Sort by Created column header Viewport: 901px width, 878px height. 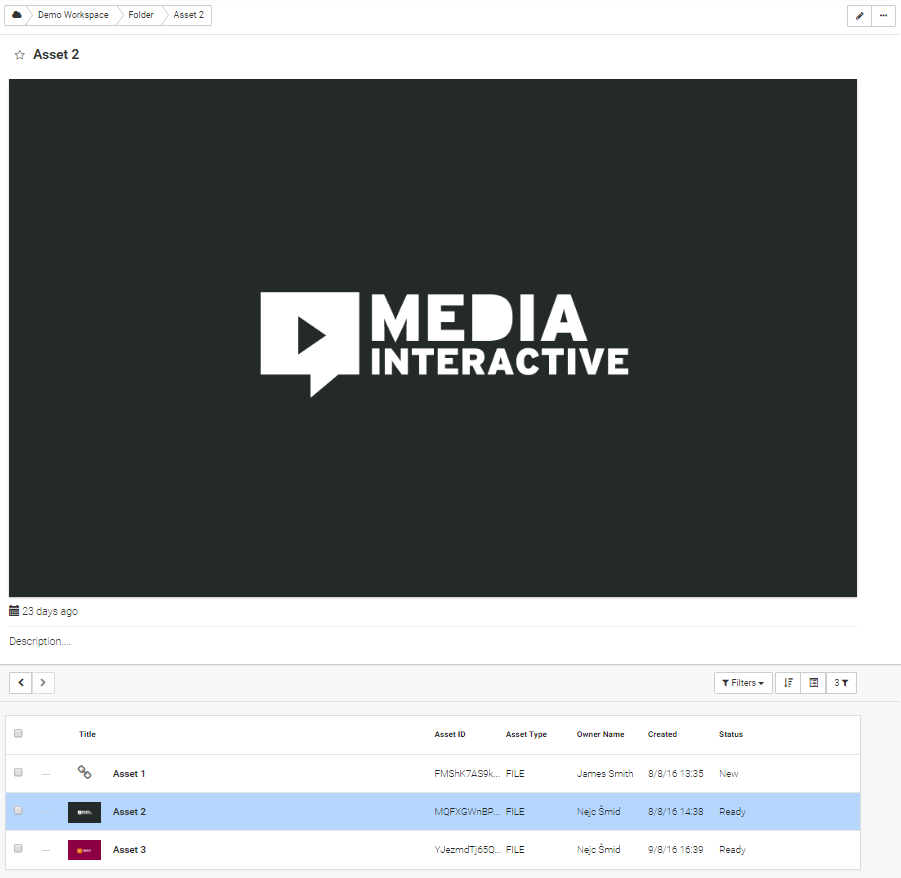[663, 734]
